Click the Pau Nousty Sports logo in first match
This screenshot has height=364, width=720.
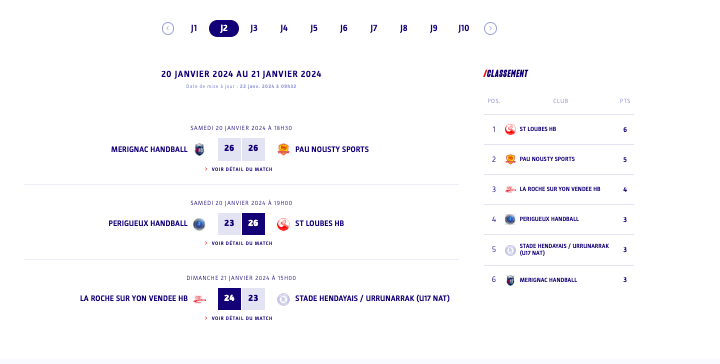tap(283, 149)
